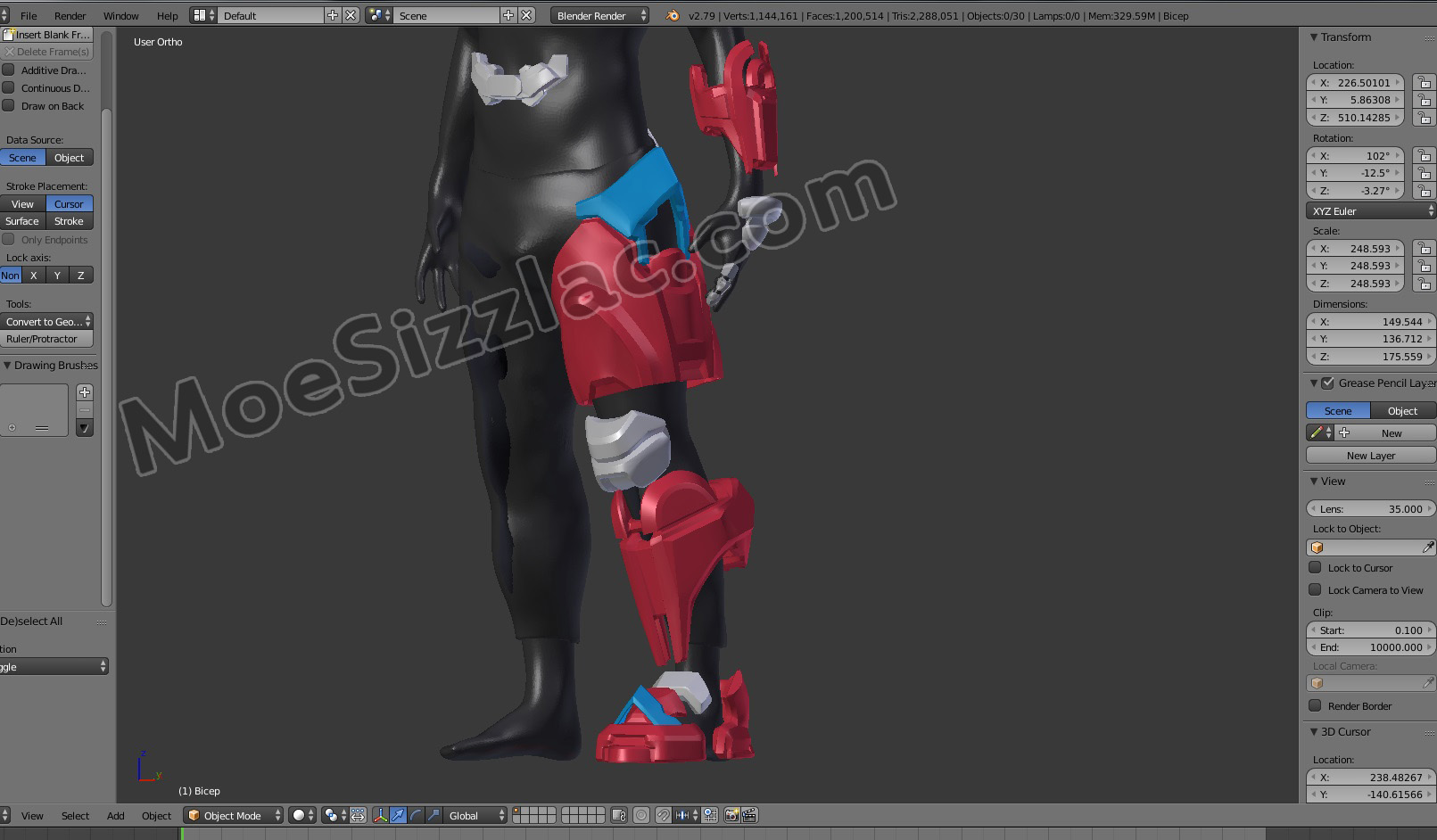Open the Render menu
Viewport: 1437px width, 840px height.
click(70, 16)
